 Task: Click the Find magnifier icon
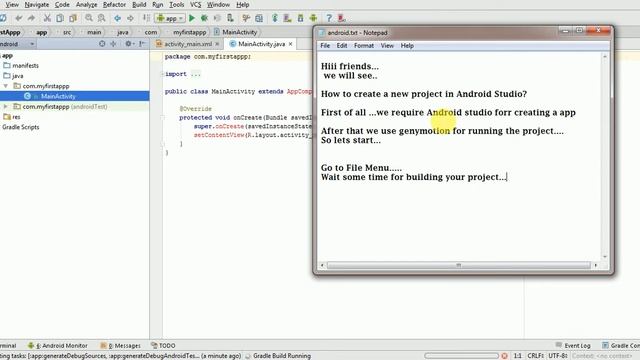tap(89, 18)
